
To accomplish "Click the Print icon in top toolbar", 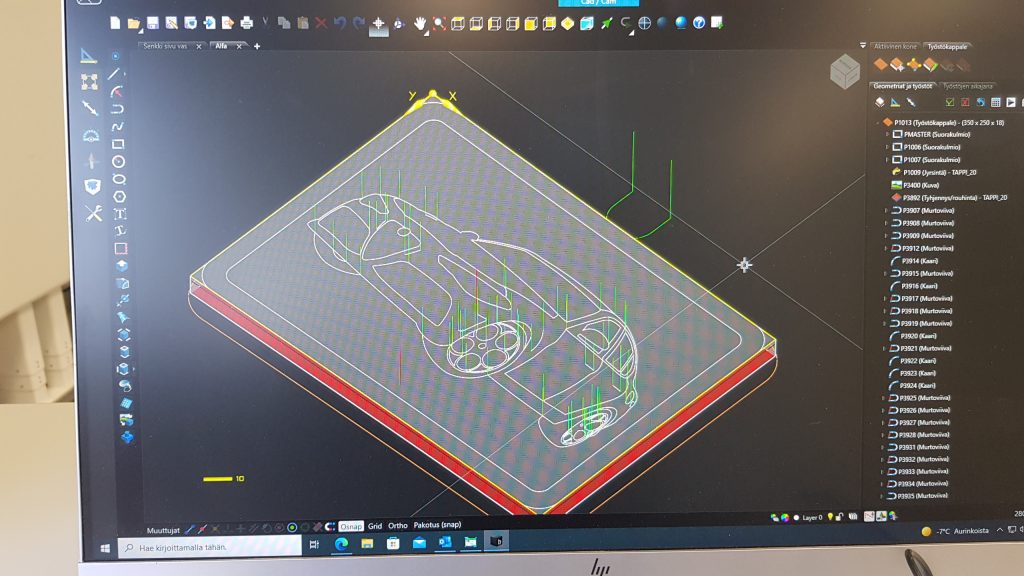I will pyautogui.click(x=246, y=22).
